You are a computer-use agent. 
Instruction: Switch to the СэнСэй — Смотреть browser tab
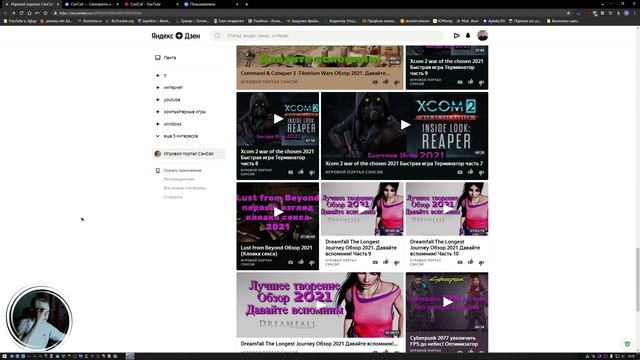click(x=91, y=4)
